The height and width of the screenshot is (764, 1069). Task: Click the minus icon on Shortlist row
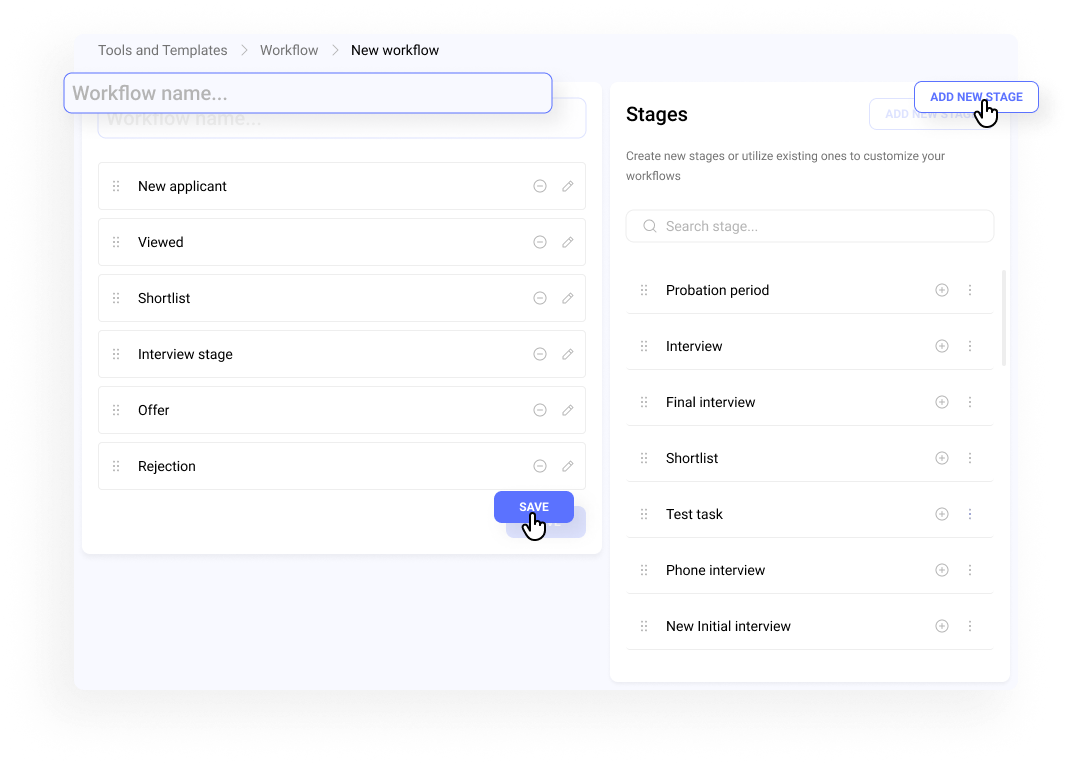click(x=540, y=298)
